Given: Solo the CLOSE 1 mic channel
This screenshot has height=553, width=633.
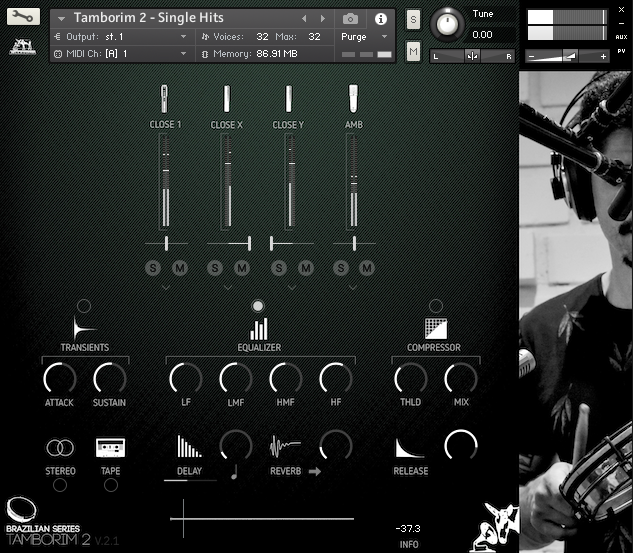Looking at the screenshot, I should pos(153,268).
